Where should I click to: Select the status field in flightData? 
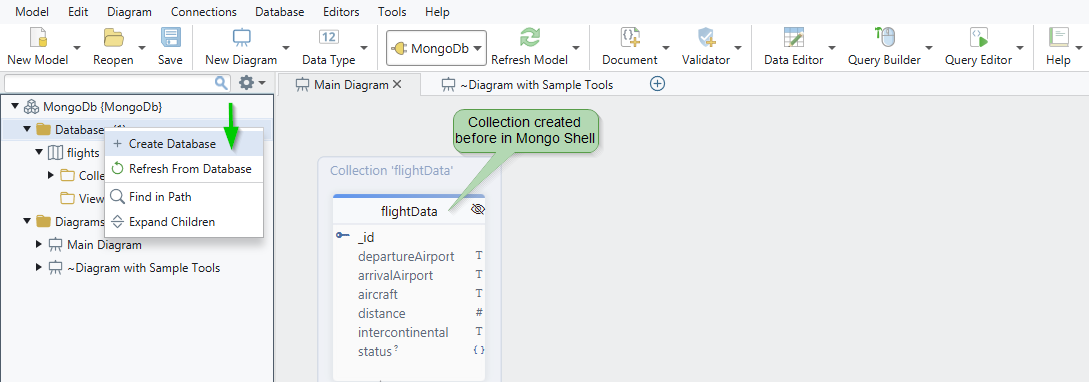(375, 351)
